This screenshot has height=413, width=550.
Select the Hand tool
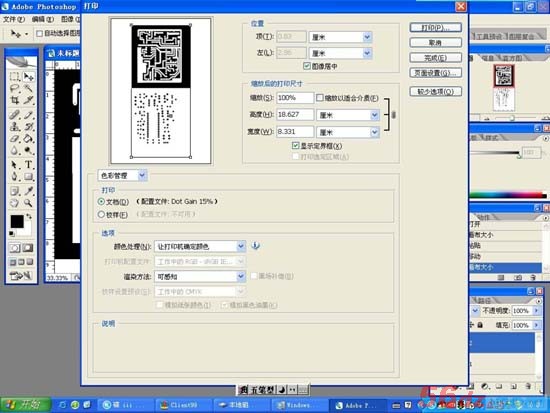pos(15,203)
